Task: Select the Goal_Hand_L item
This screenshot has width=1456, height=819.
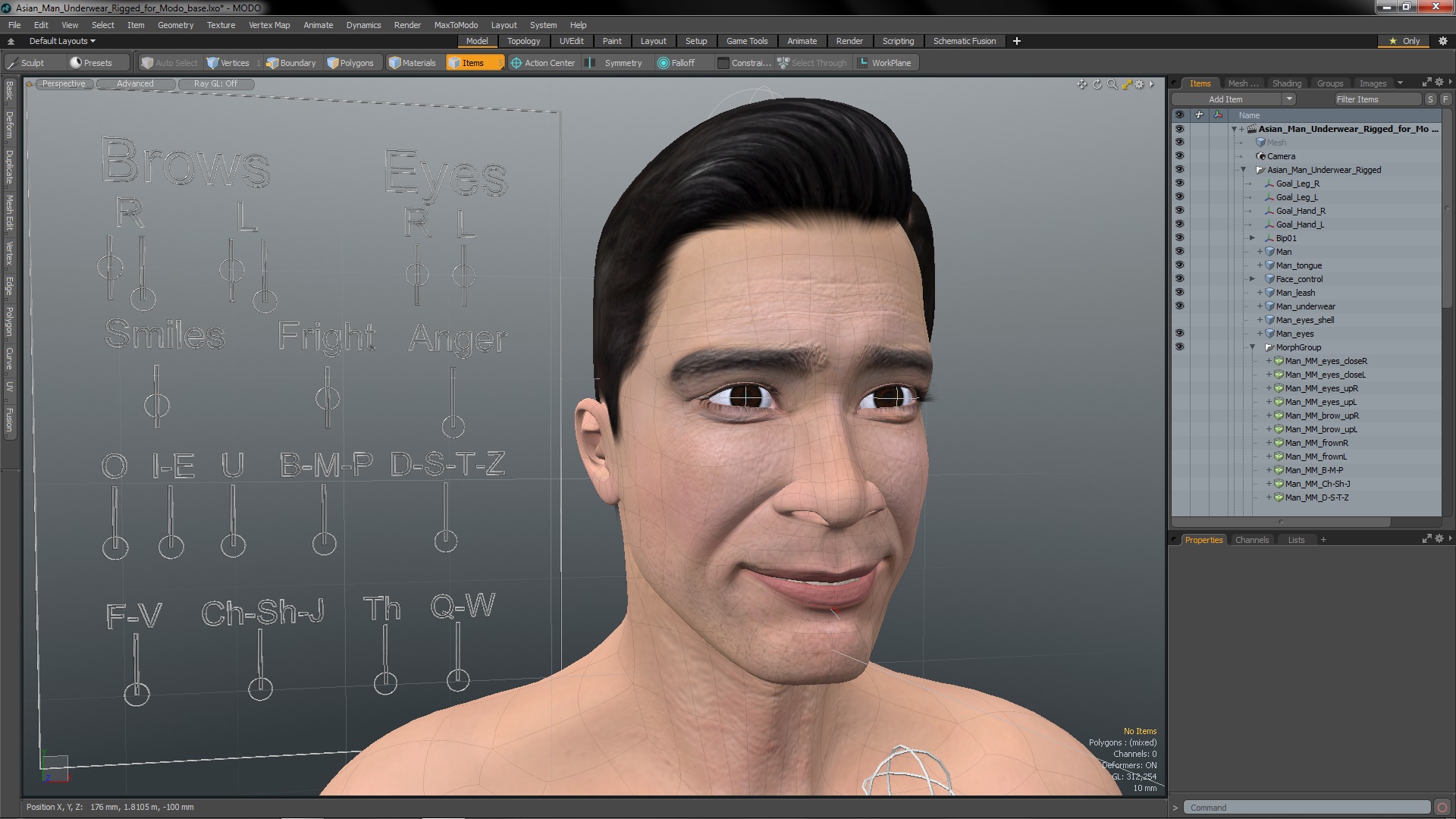Action: 1299,224
